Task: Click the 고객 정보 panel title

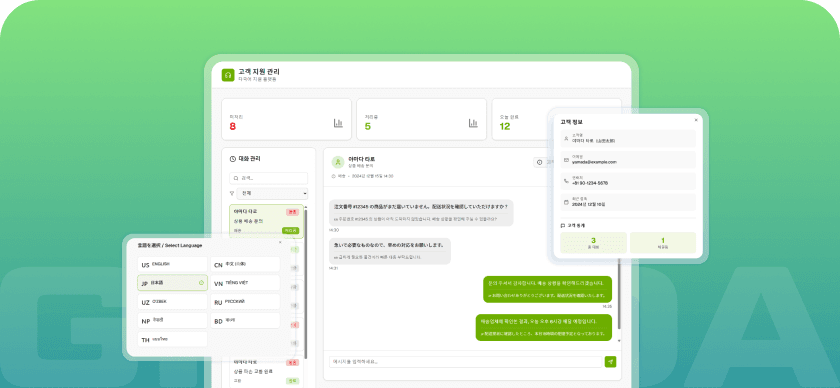Action: pyautogui.click(x=571, y=122)
